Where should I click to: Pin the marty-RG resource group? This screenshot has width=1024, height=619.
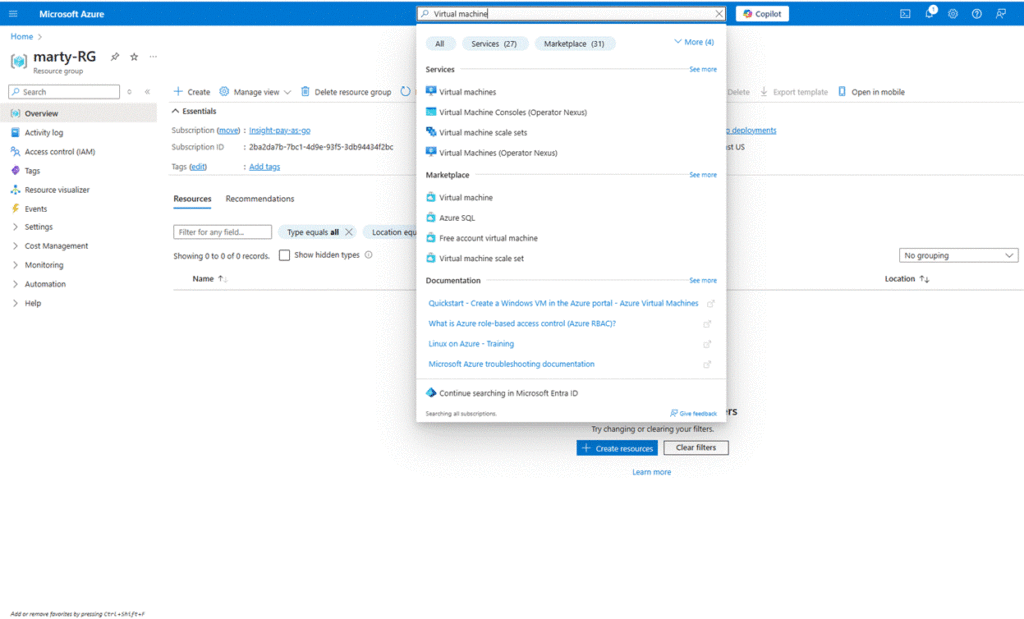pos(115,57)
